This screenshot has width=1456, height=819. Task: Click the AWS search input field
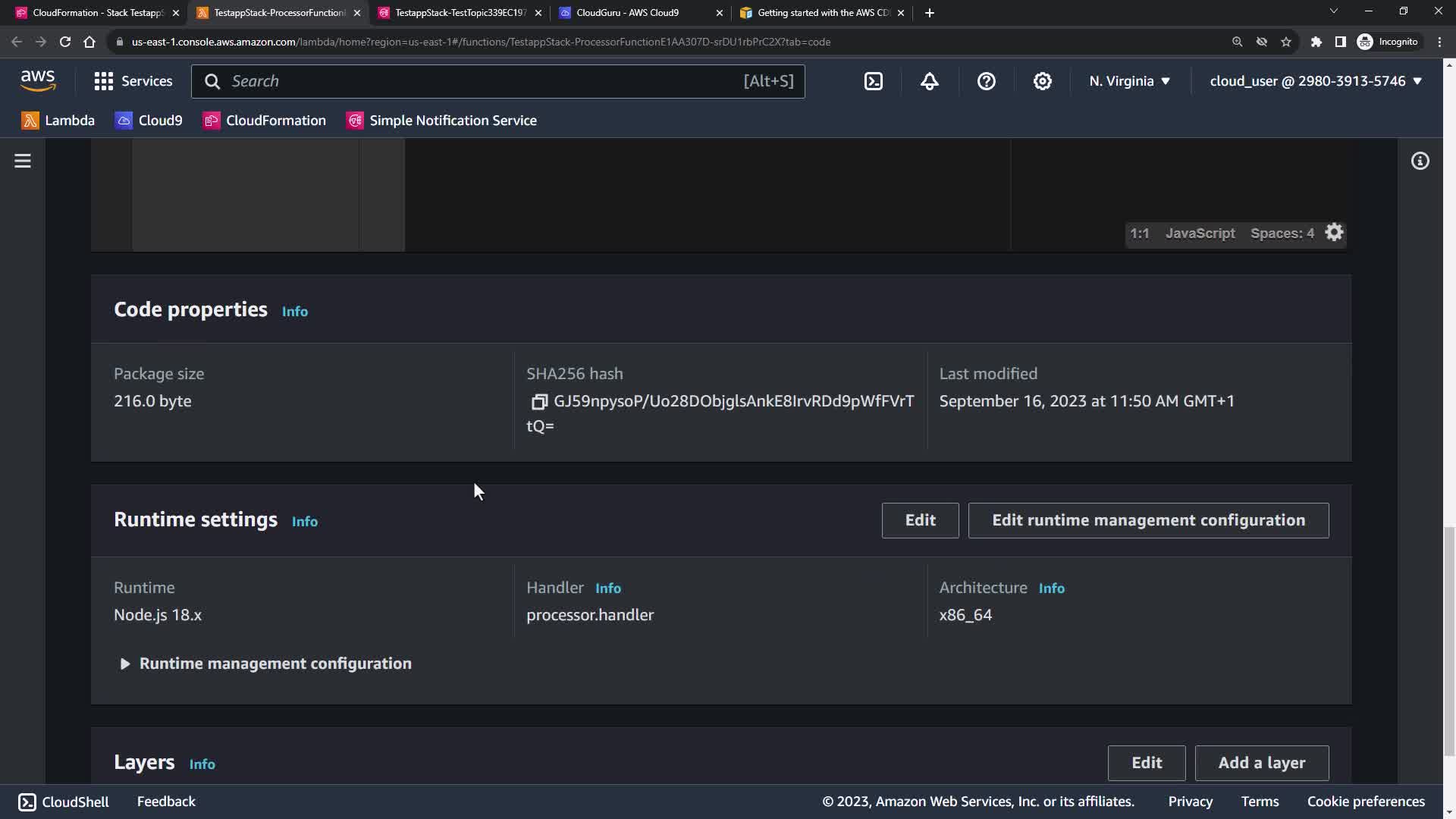pyautogui.click(x=485, y=81)
